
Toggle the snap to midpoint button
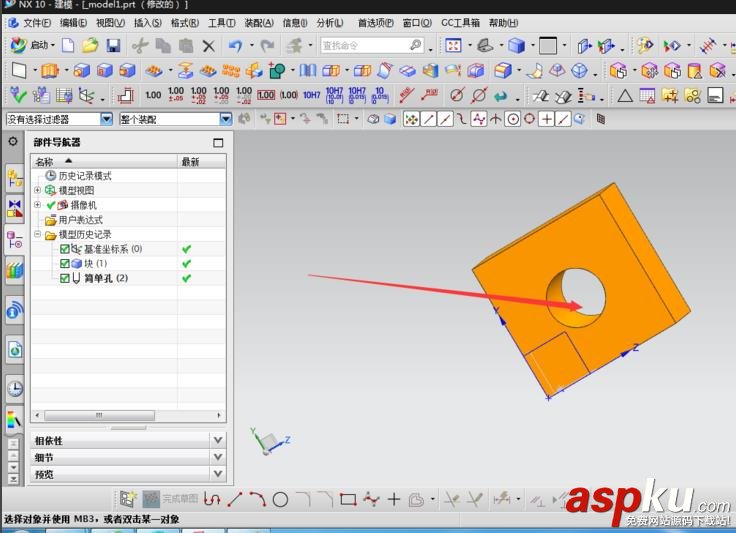click(445, 119)
